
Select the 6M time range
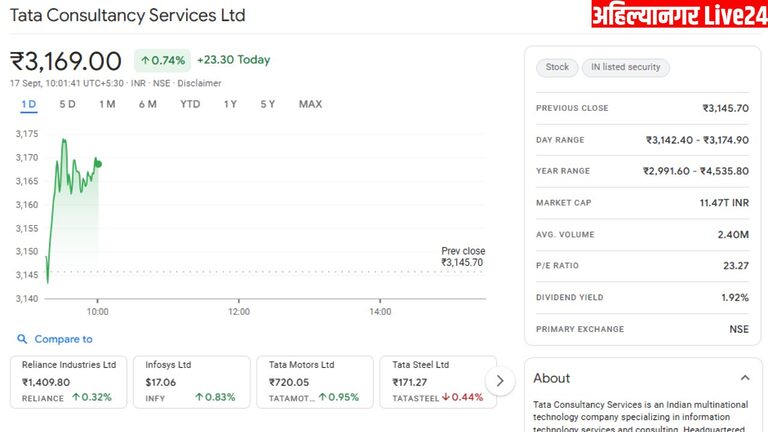pos(147,104)
